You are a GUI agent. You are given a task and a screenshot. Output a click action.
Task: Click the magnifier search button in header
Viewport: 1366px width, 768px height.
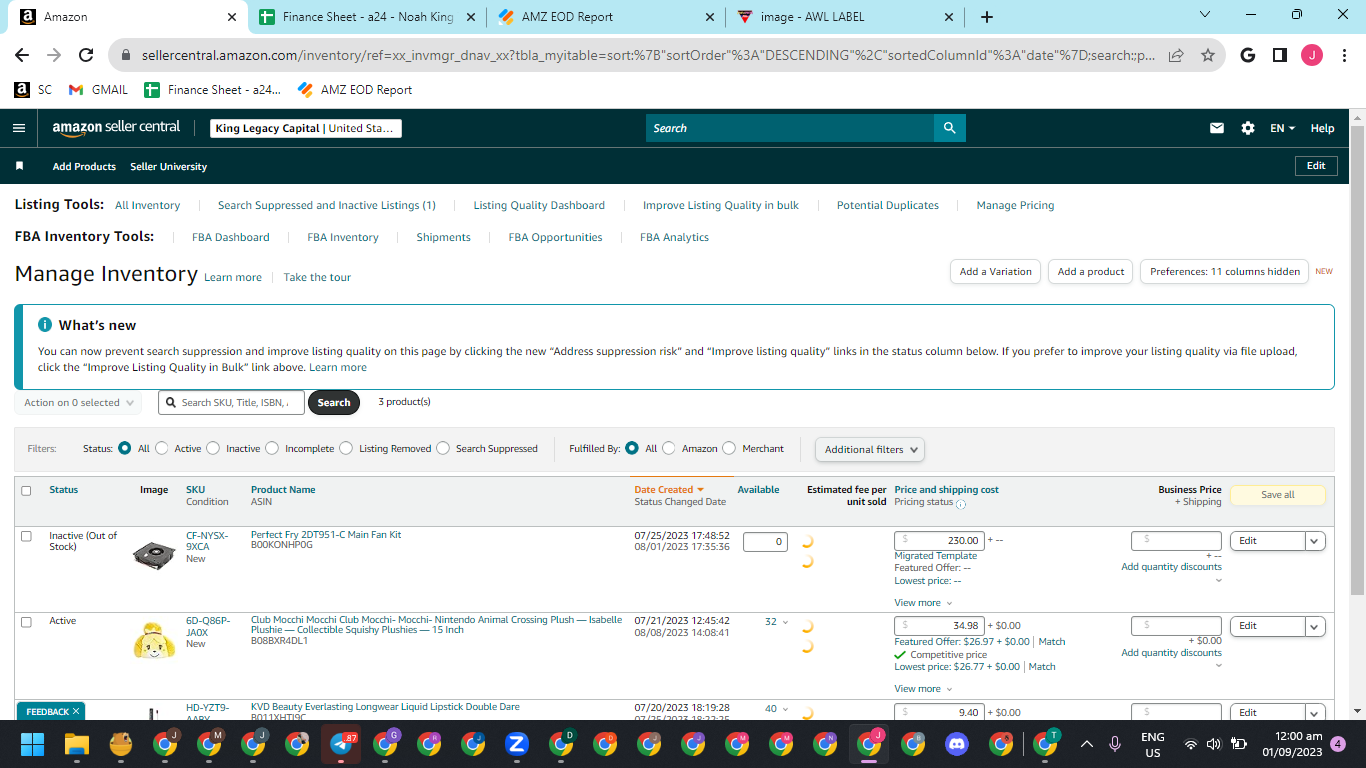coord(949,128)
